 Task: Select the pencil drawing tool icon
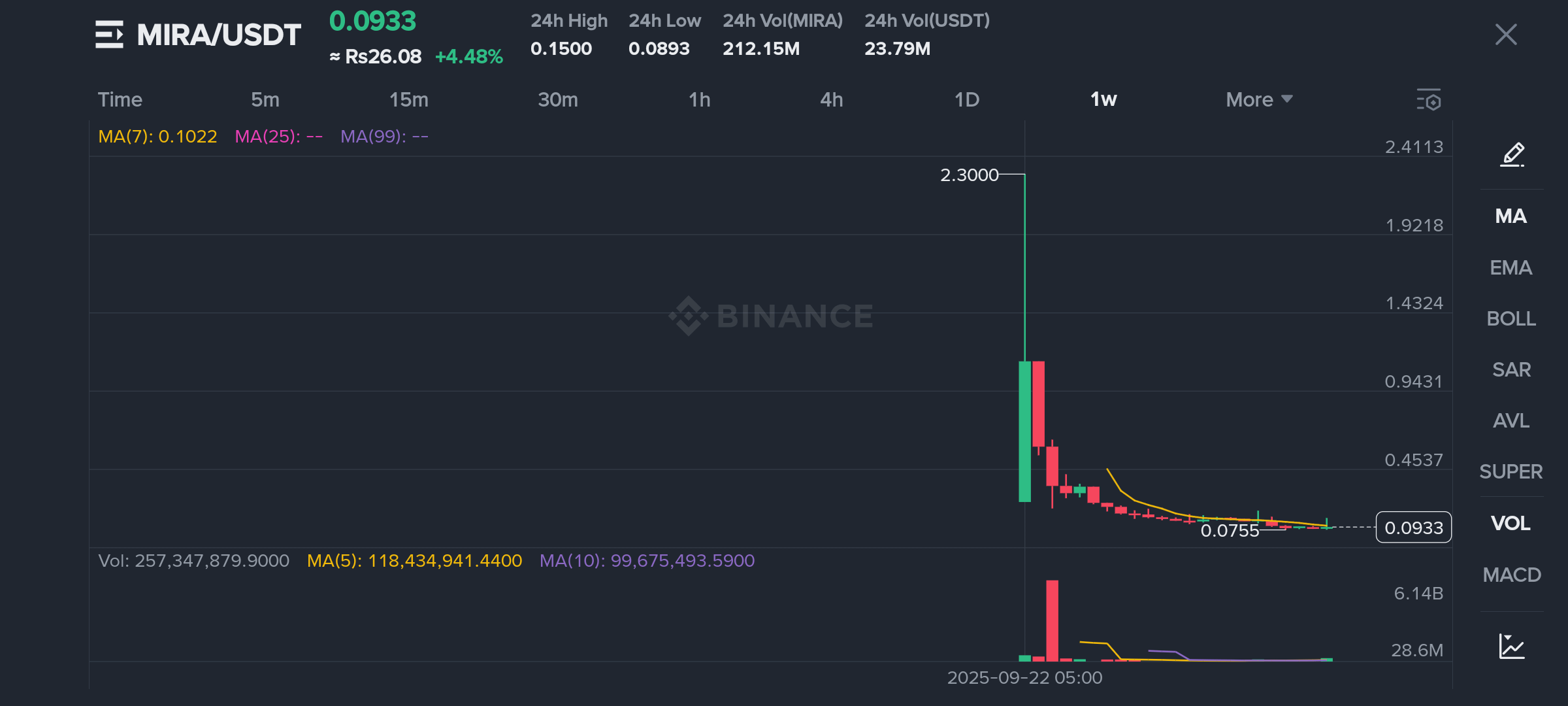[1512, 155]
